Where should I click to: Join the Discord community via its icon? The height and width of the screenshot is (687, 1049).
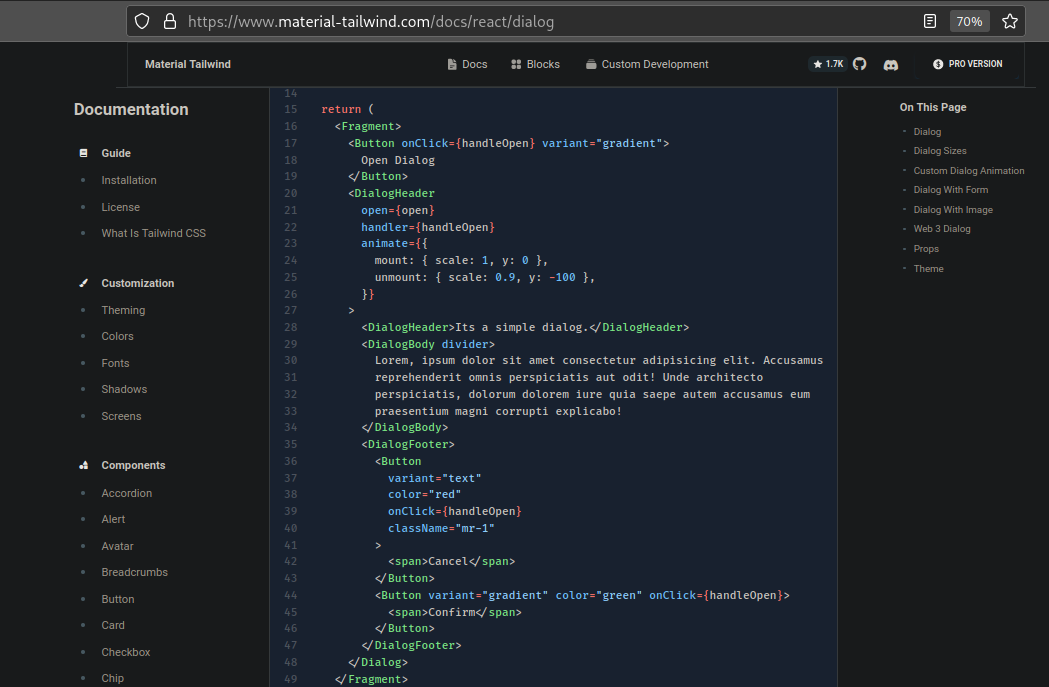(890, 64)
